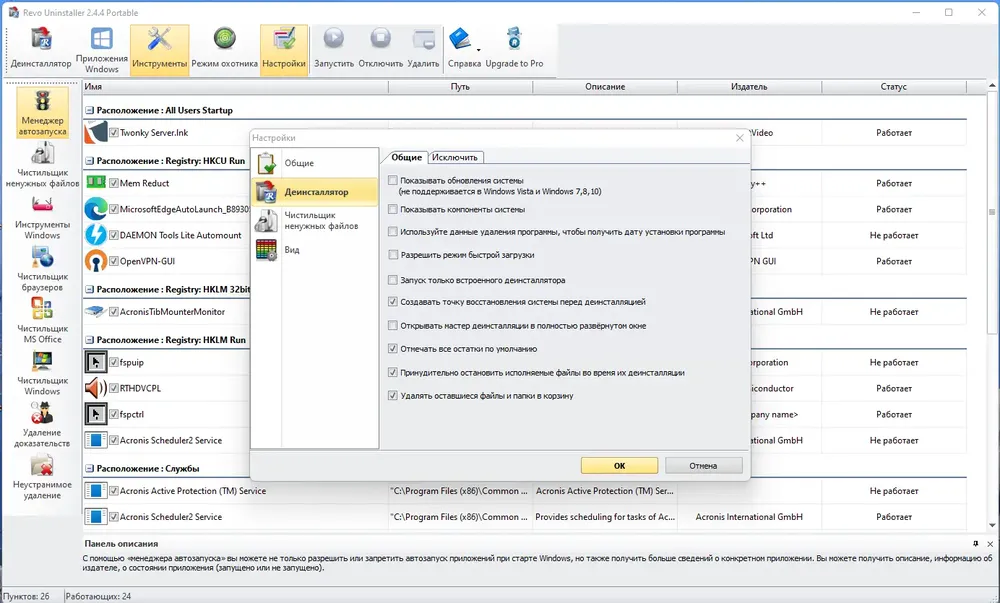Collapse the All Users Startup group
Viewport: 1000px width, 603px height.
pos(90,110)
